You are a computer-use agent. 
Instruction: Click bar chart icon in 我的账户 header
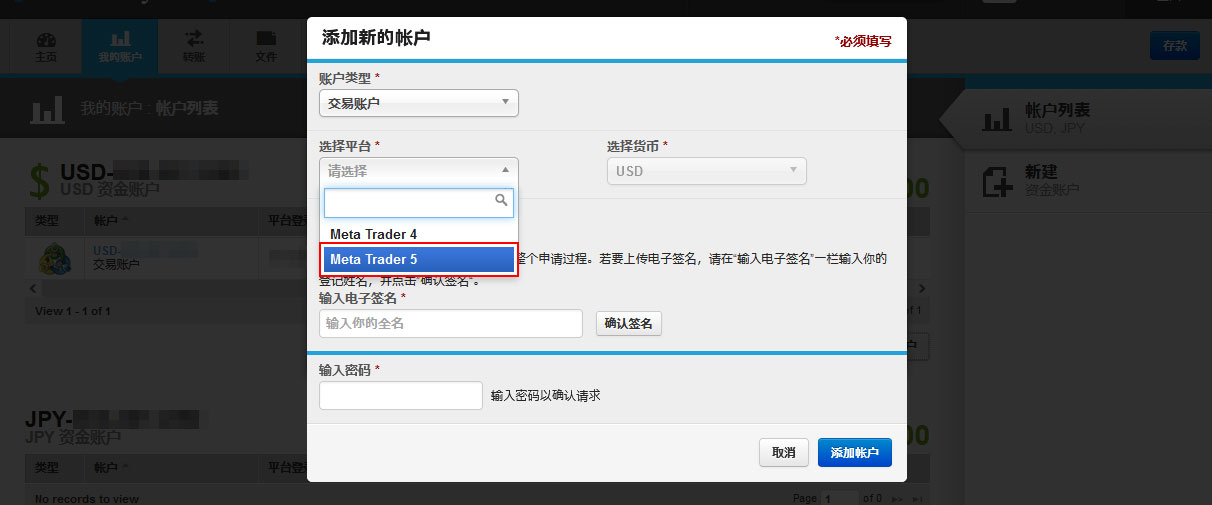click(47, 108)
